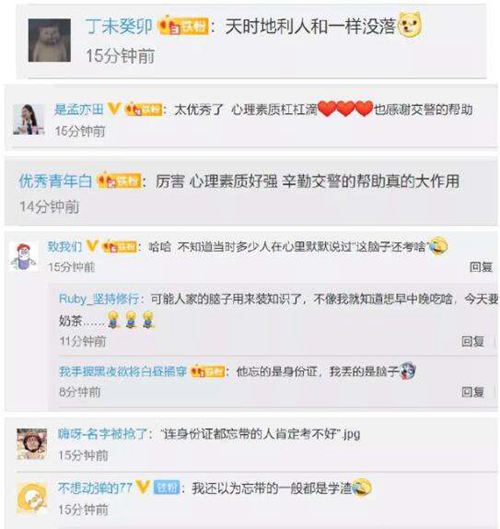
Task: Click the fan badge beside 优秀青年白
Action: tap(119, 181)
